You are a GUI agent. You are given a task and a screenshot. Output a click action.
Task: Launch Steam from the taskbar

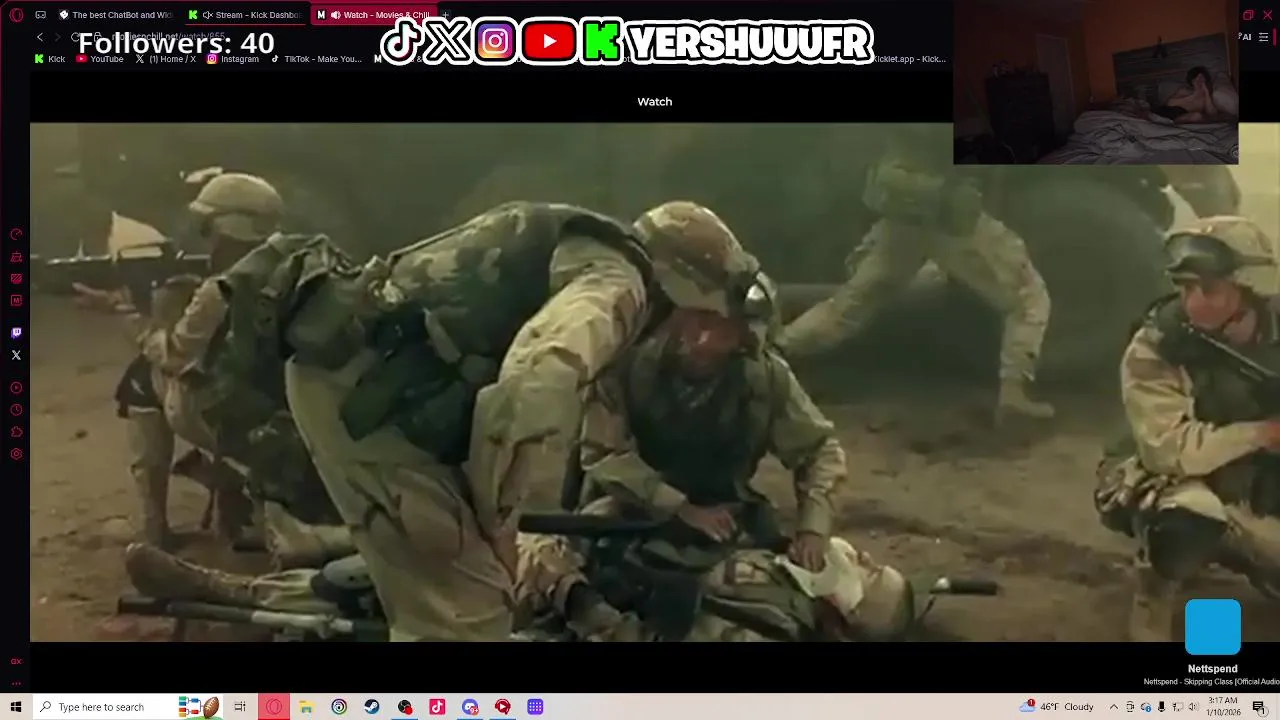372,707
